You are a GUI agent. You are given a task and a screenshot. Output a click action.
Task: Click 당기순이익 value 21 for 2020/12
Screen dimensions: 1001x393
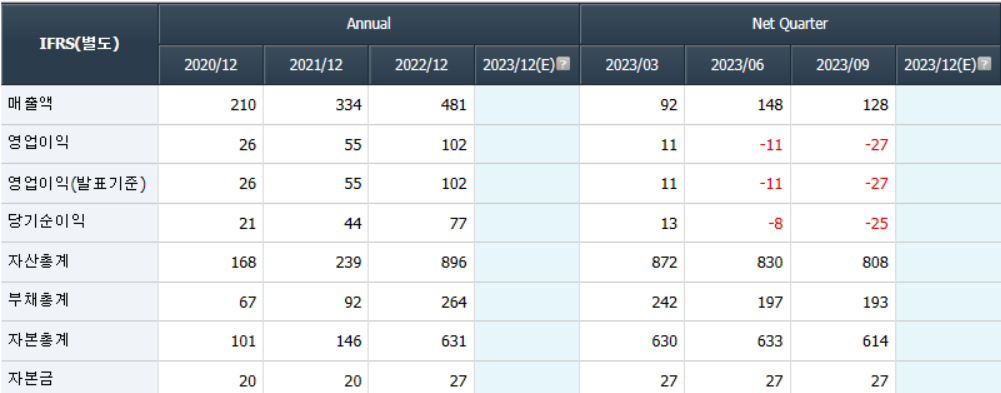pyautogui.click(x=248, y=223)
